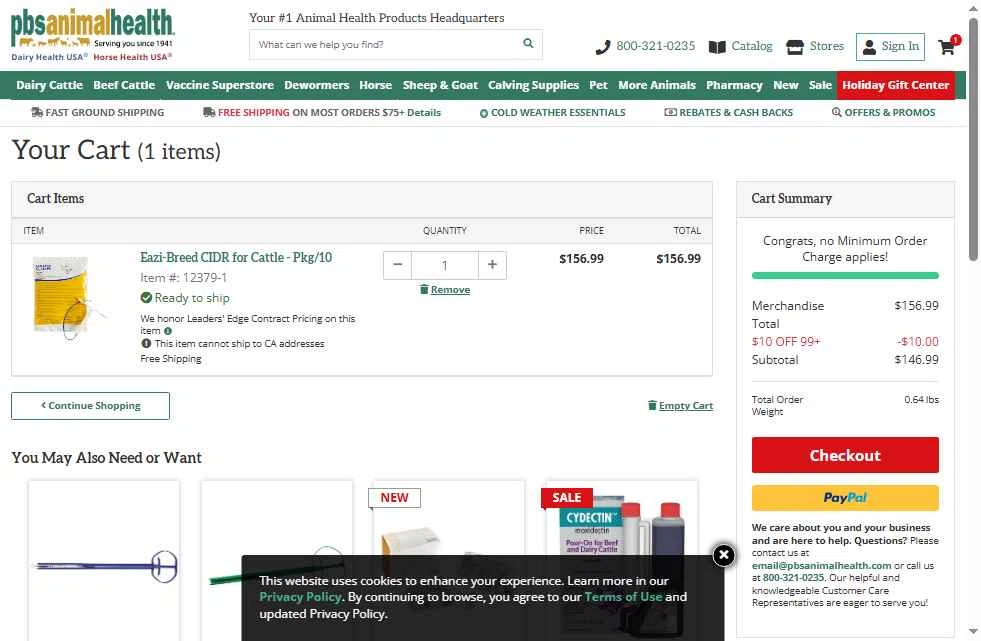Click the phone icon beside 800-321-0235
The image size is (981, 641).
coord(602,47)
